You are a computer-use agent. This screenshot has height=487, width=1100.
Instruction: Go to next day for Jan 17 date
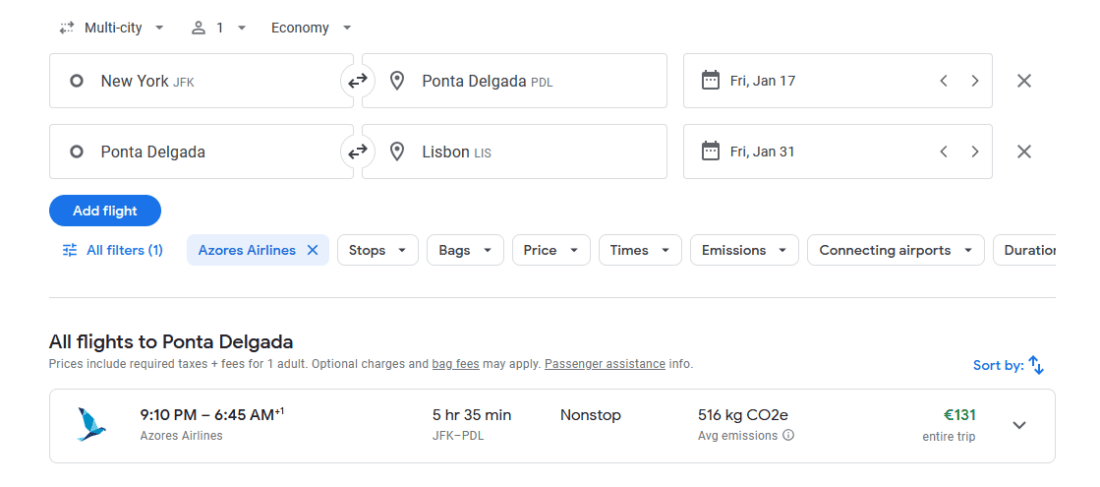click(975, 81)
